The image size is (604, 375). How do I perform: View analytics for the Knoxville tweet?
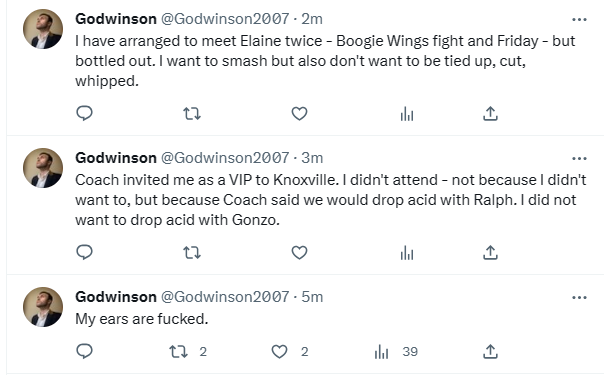407,253
